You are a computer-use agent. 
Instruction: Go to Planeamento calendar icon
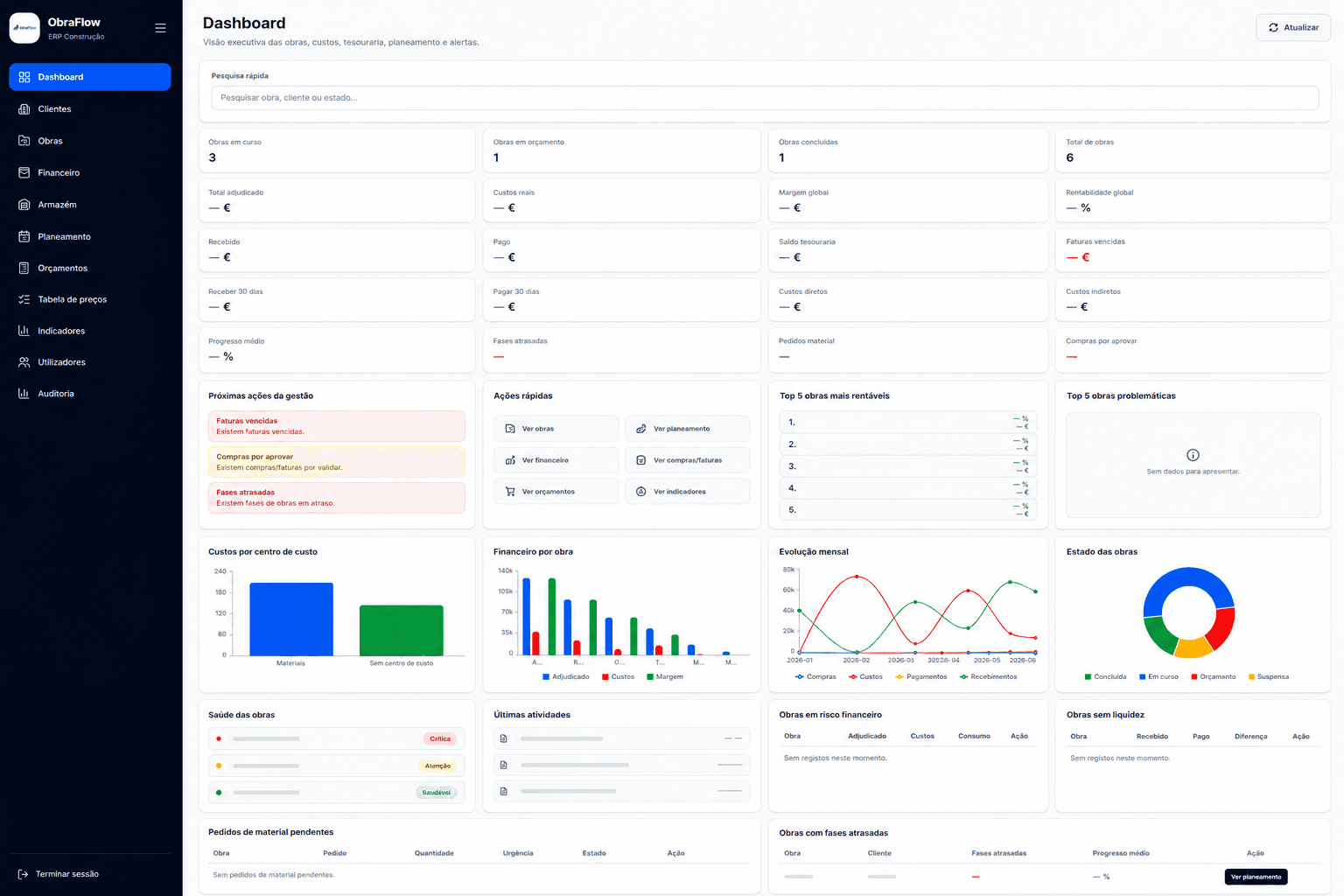24,236
